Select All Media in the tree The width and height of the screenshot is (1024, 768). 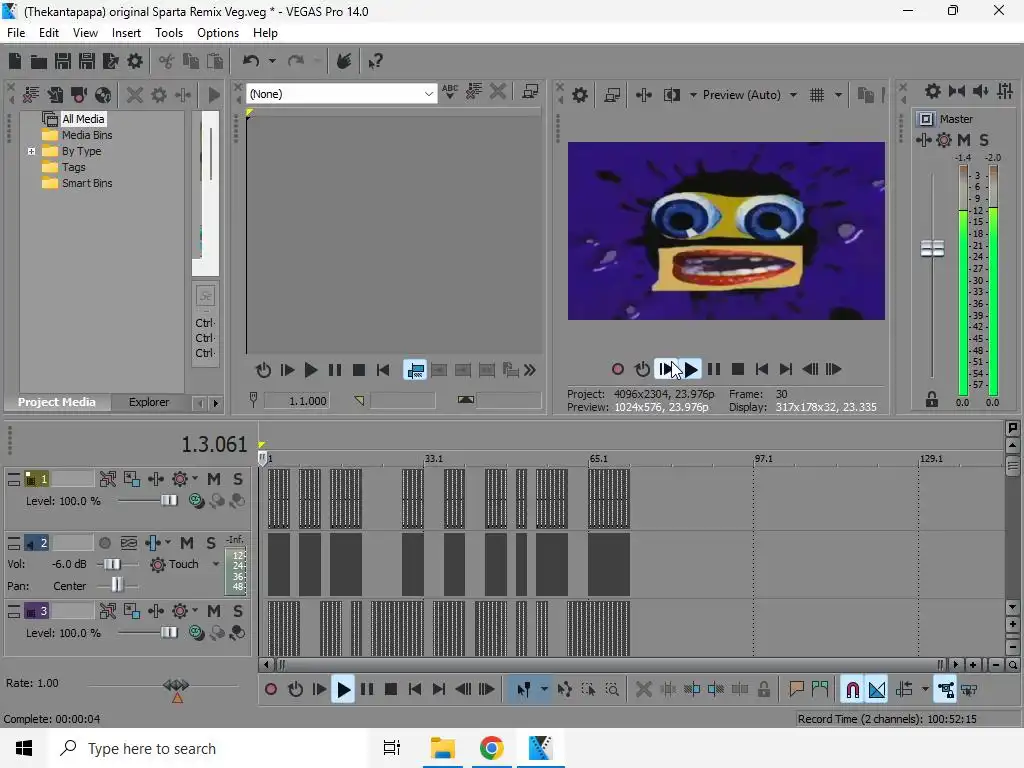click(x=83, y=119)
